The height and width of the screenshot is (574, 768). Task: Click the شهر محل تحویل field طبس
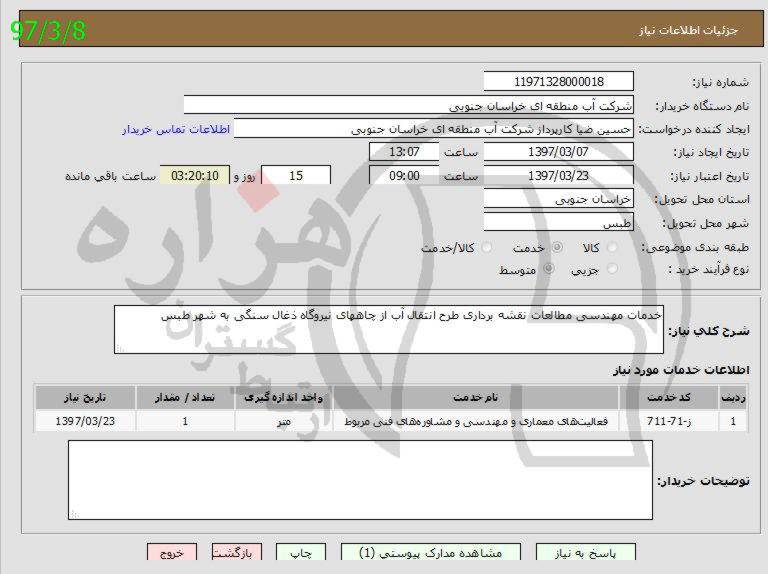point(558,222)
